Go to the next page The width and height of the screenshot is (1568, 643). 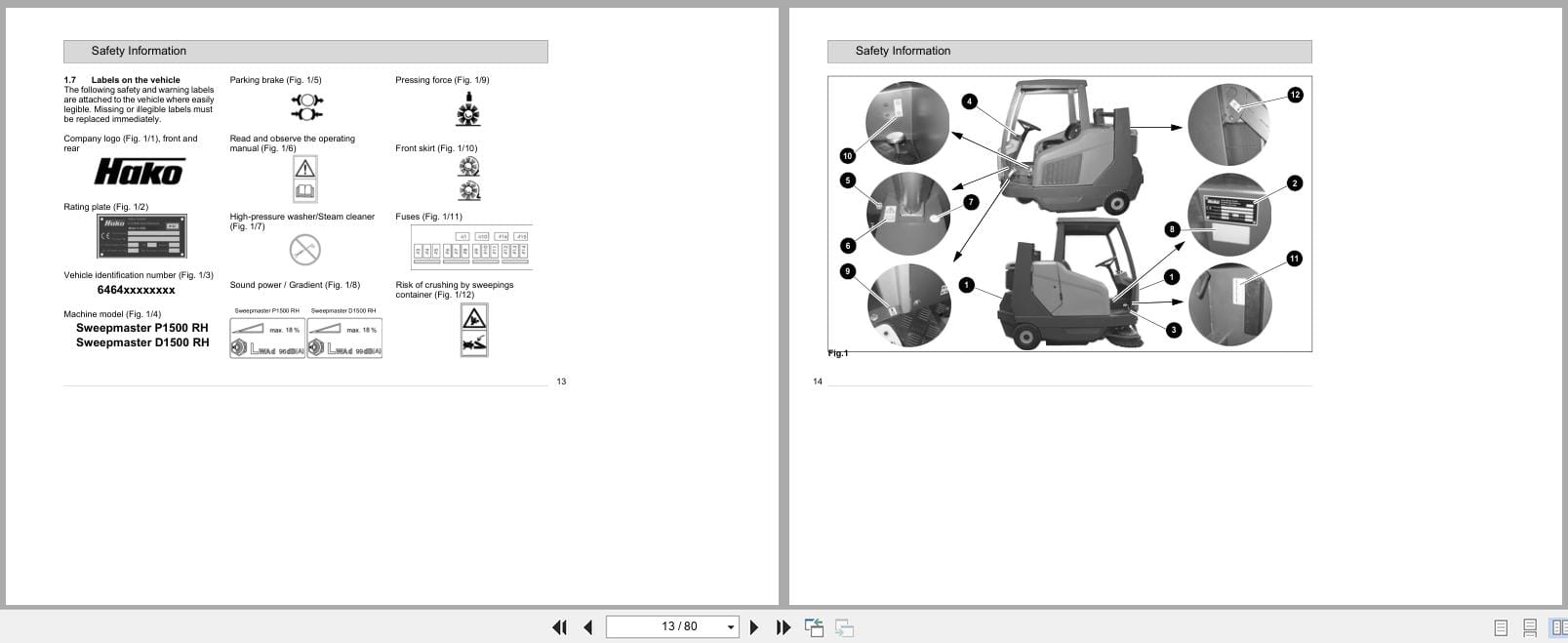pyautogui.click(x=753, y=627)
